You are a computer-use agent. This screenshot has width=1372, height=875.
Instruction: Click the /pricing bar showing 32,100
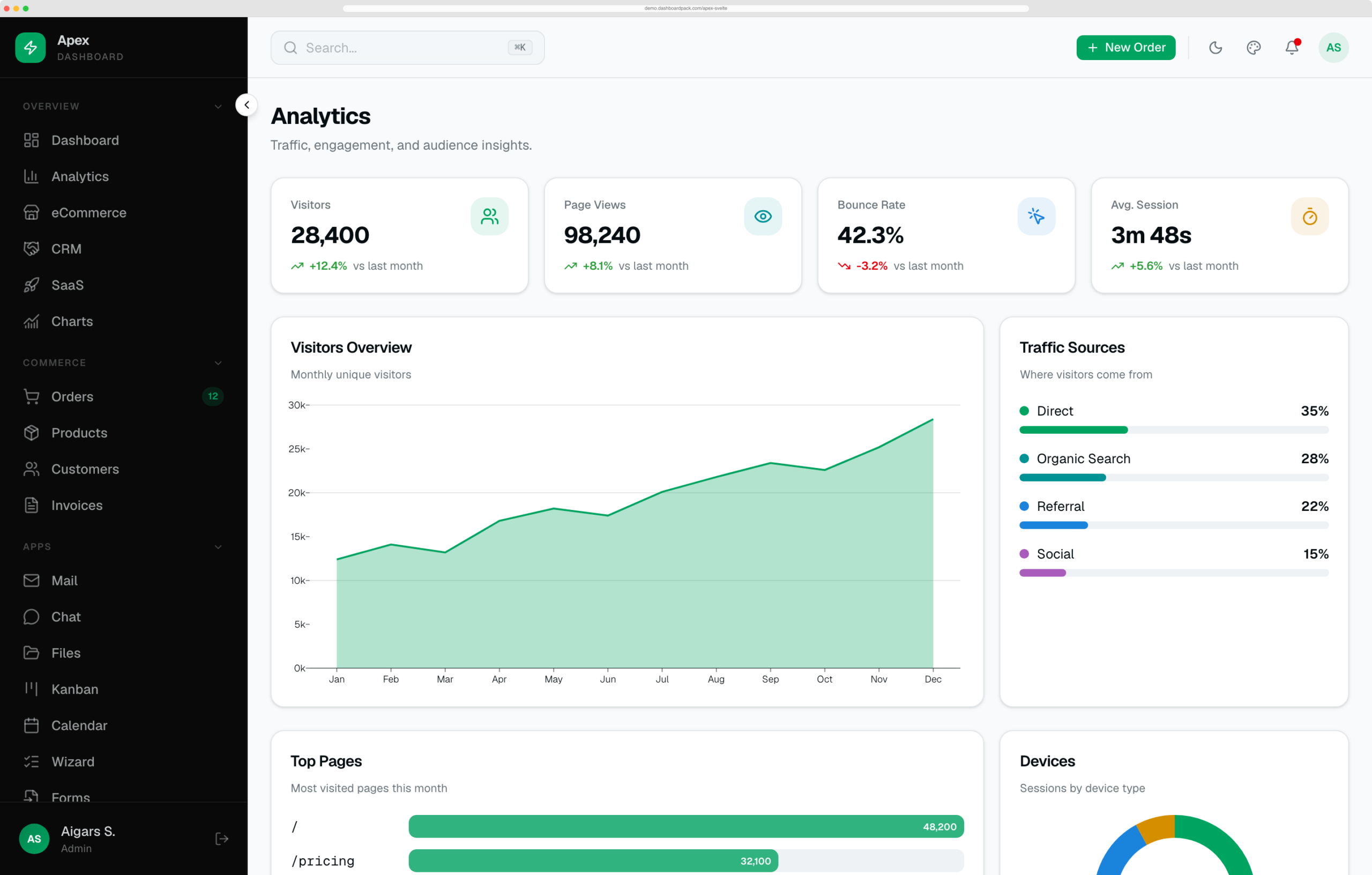tap(594, 861)
